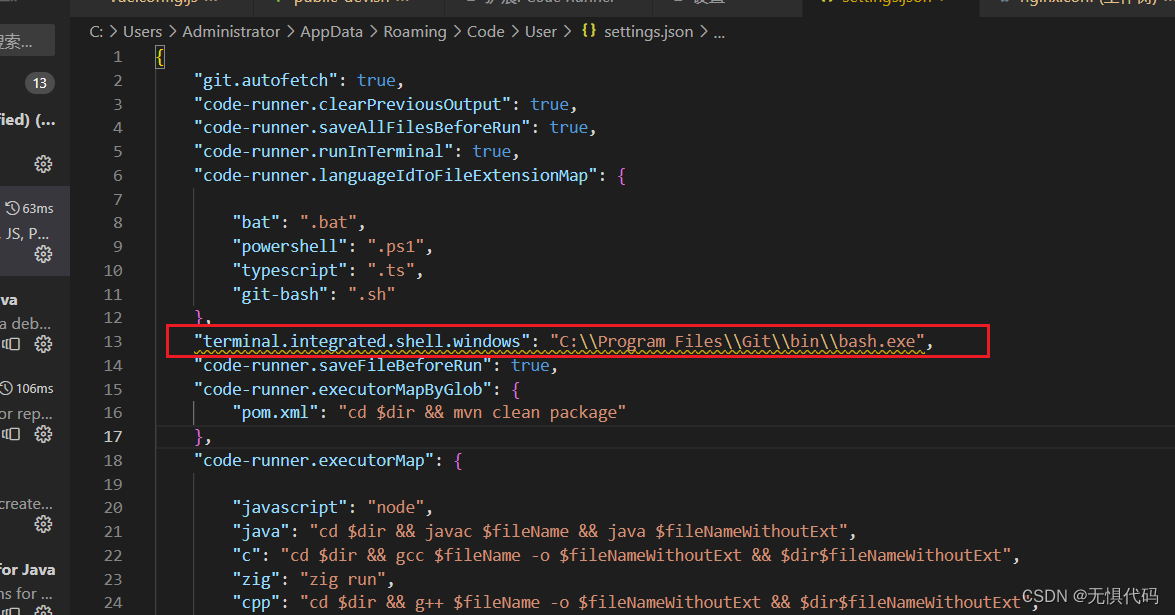Click line number 17 in the editor gutter
The image size is (1175, 615).
click(x=113, y=436)
